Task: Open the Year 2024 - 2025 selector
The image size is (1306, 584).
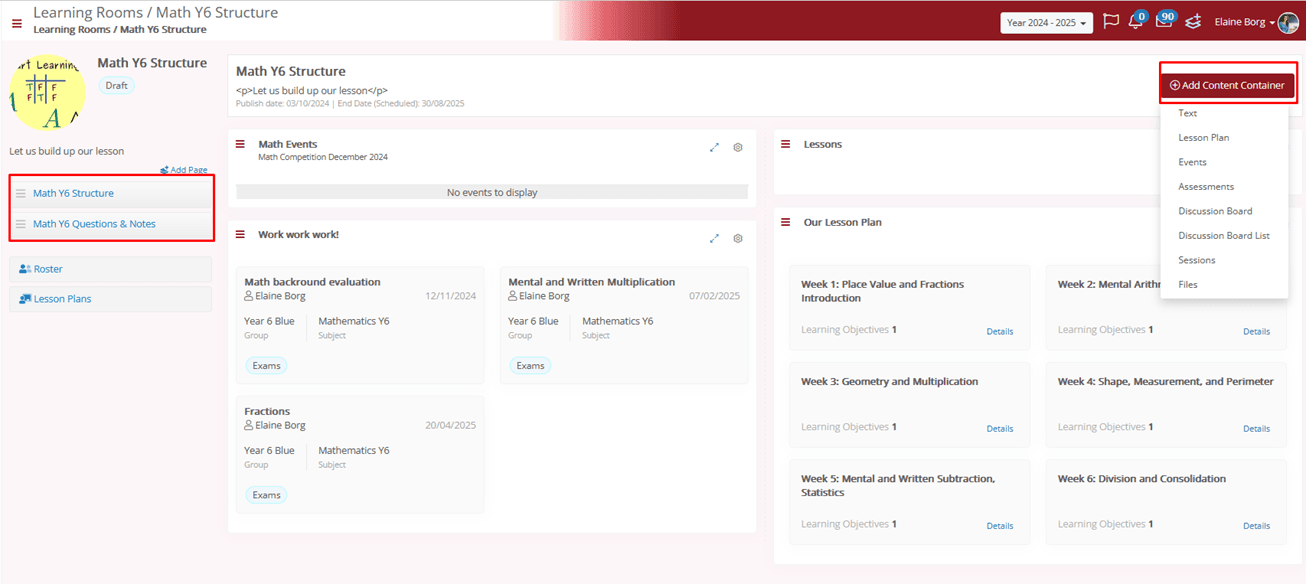Action: click(1046, 22)
